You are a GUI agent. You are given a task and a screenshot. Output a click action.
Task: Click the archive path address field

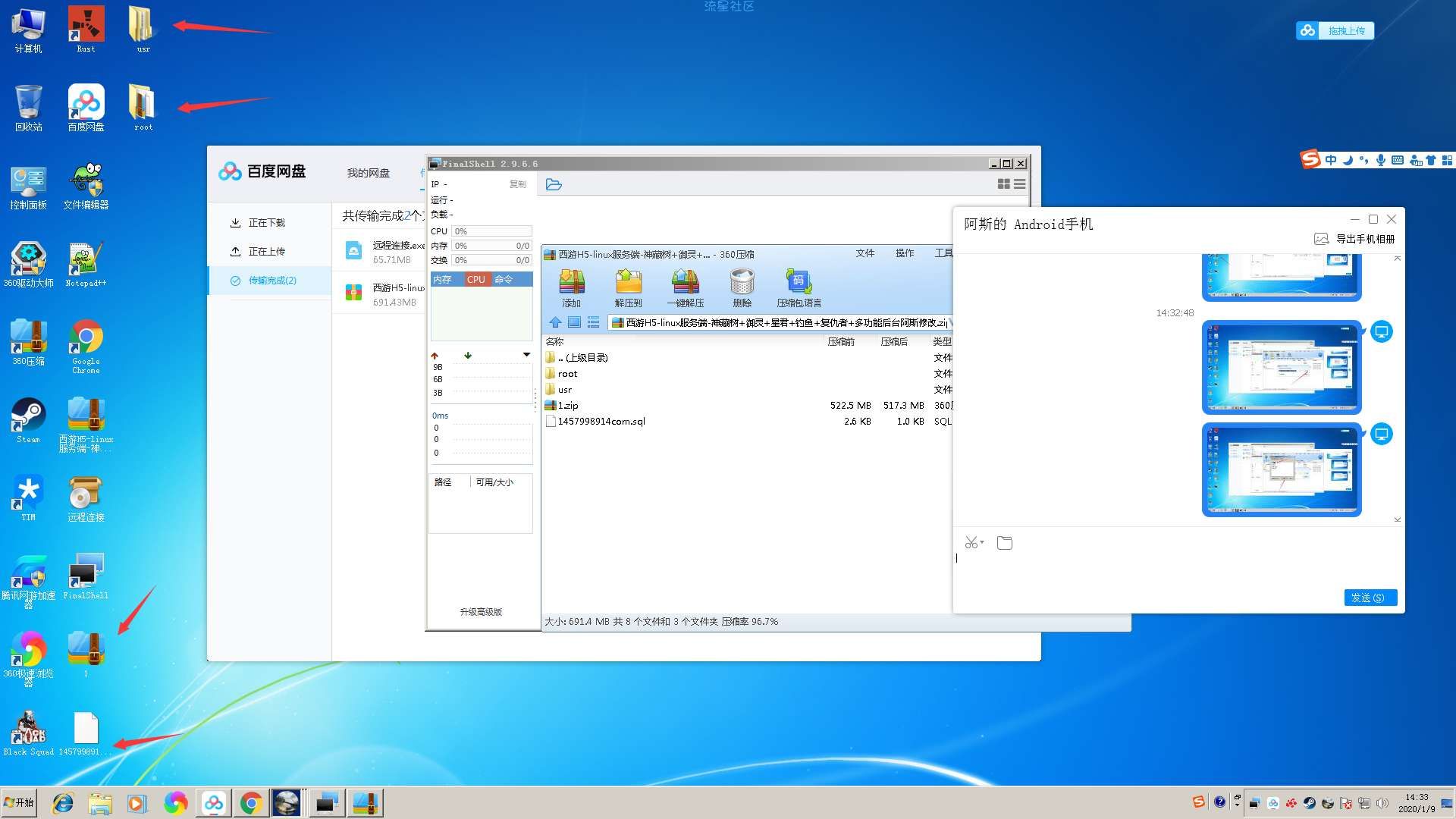tap(780, 322)
